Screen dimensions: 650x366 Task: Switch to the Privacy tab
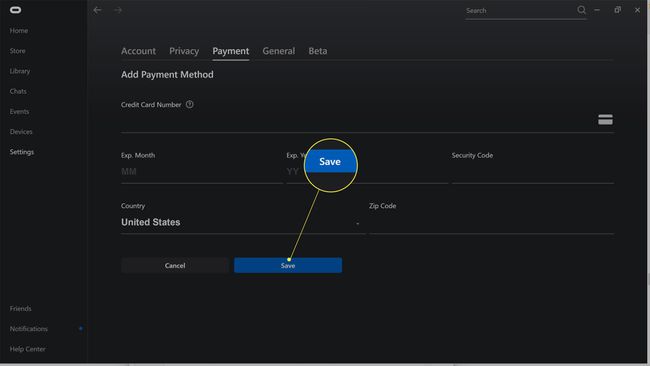[184, 51]
